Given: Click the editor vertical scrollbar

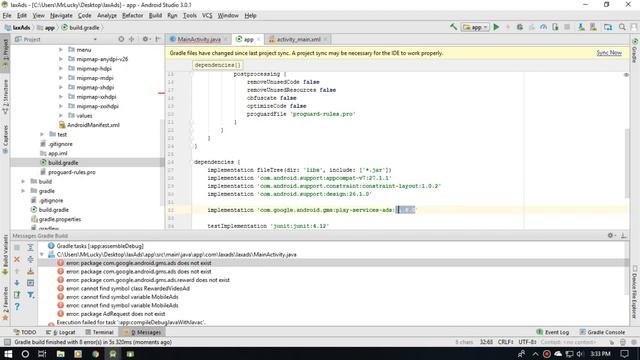Looking at the screenshot, I should click(x=627, y=163).
